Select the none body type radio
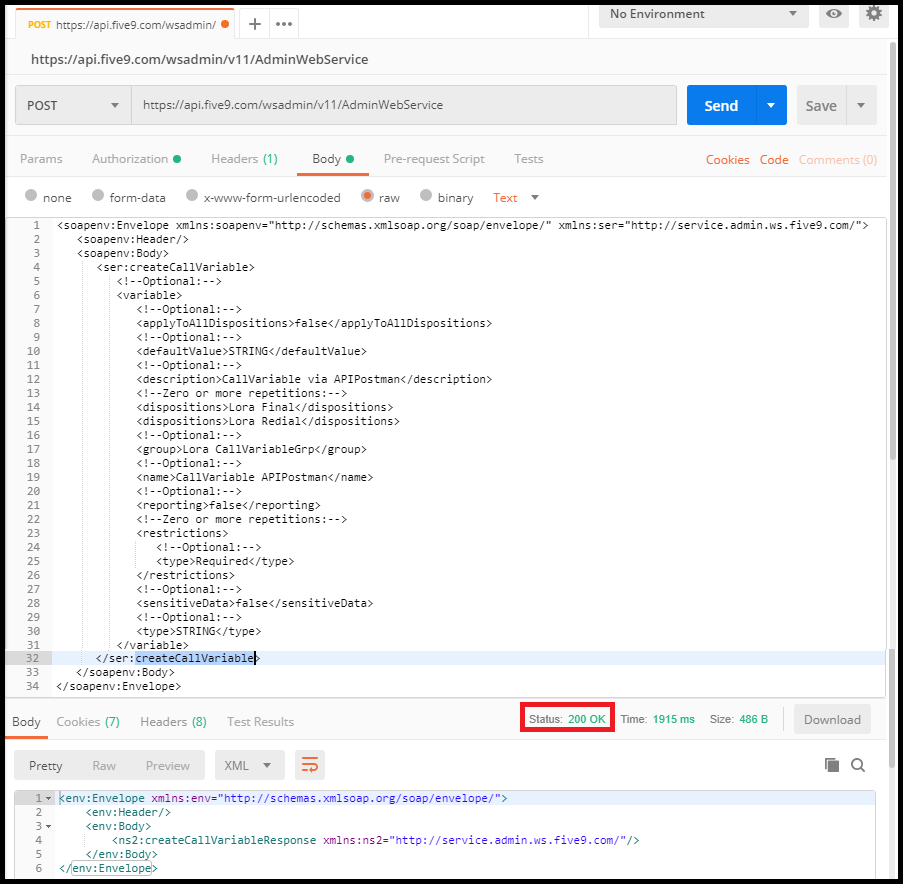The image size is (903, 884). [x=31, y=196]
